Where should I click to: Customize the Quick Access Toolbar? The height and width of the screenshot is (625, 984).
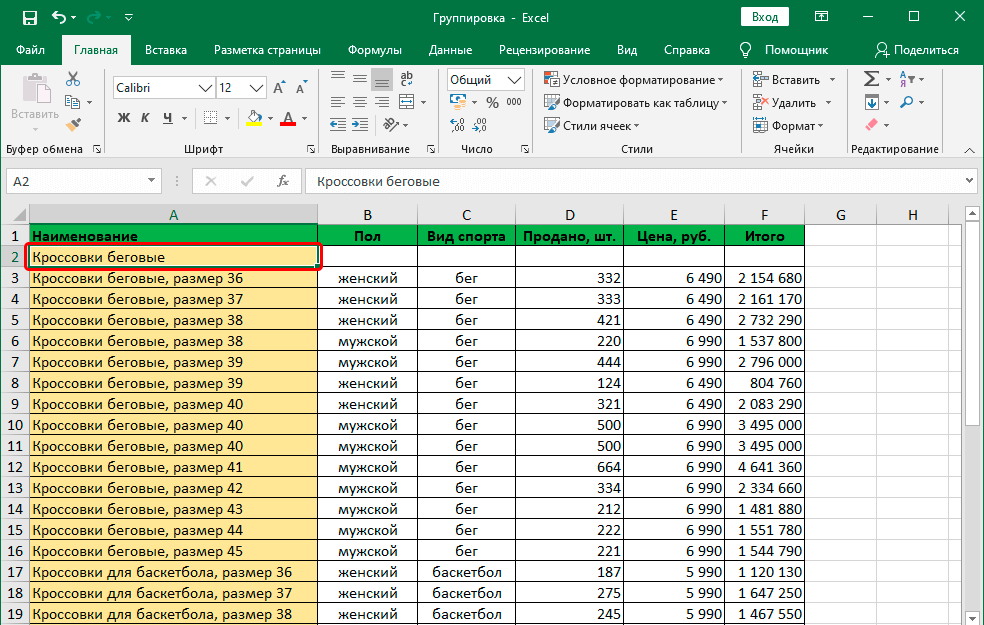[x=129, y=18]
